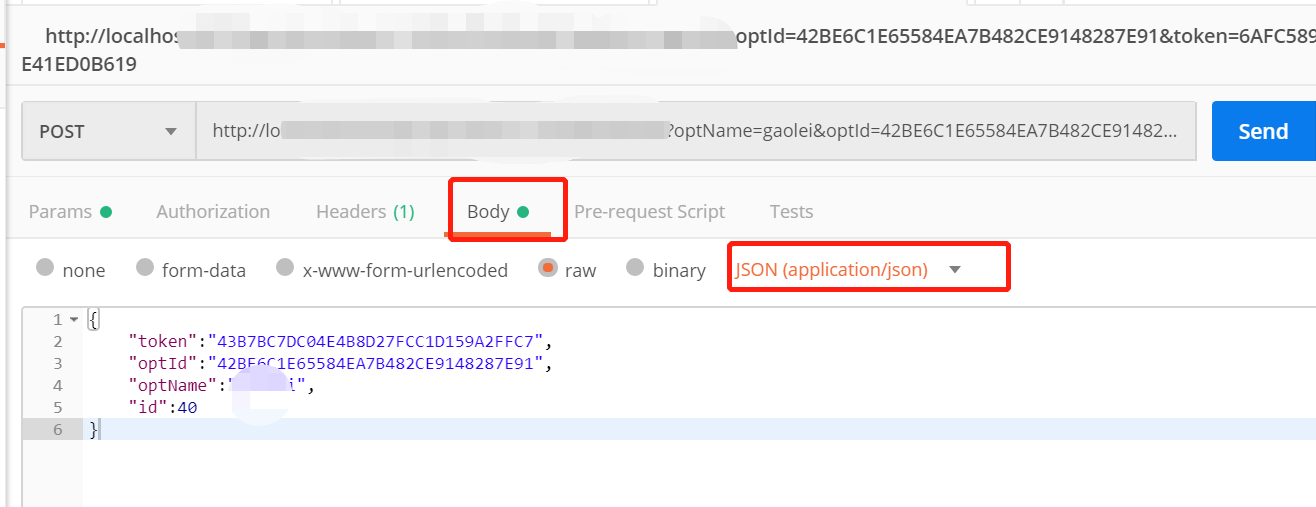The height and width of the screenshot is (507, 1316).
Task: Select the raw radio button
Action: pos(547,268)
